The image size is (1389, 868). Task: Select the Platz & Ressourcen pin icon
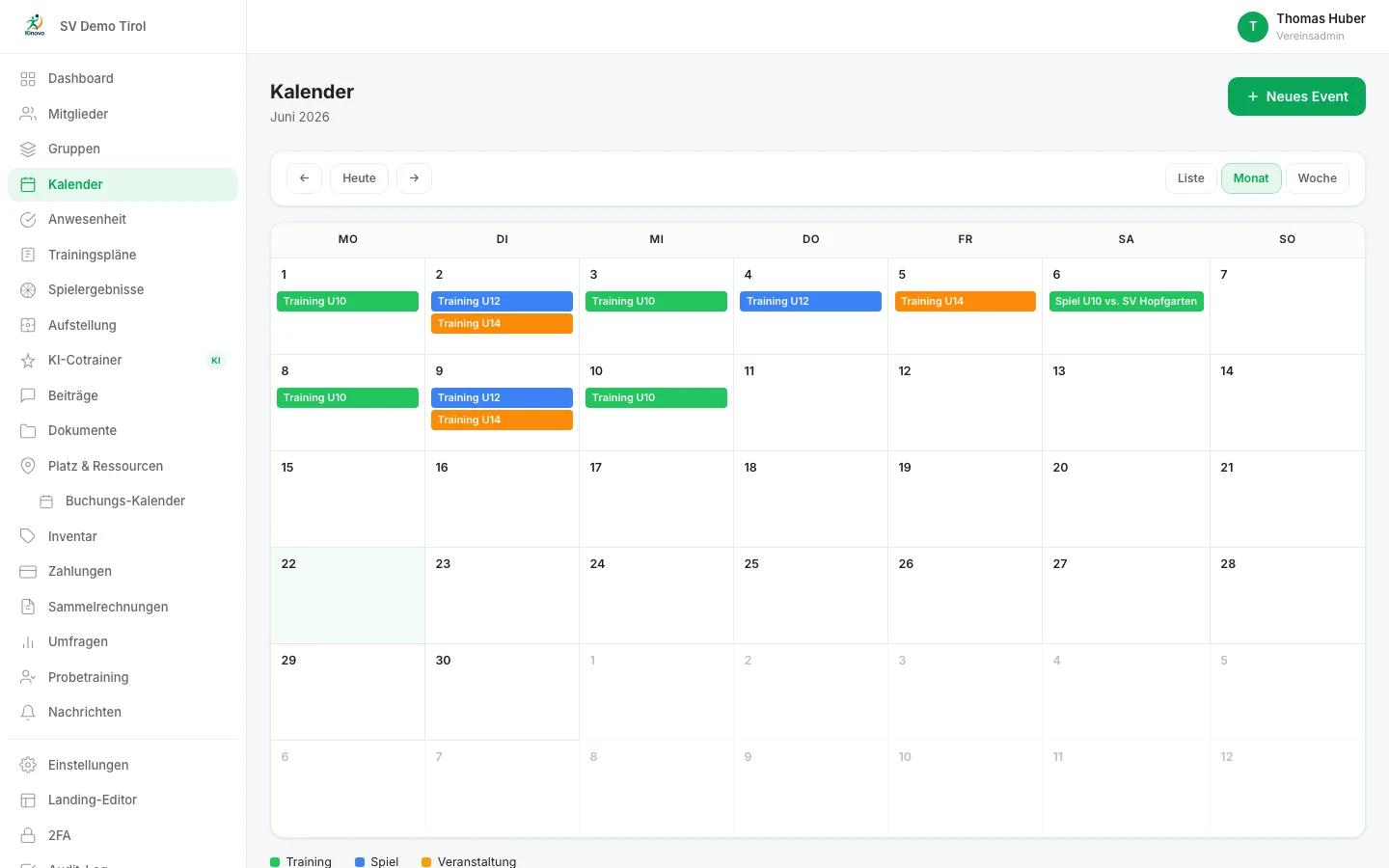(x=28, y=466)
